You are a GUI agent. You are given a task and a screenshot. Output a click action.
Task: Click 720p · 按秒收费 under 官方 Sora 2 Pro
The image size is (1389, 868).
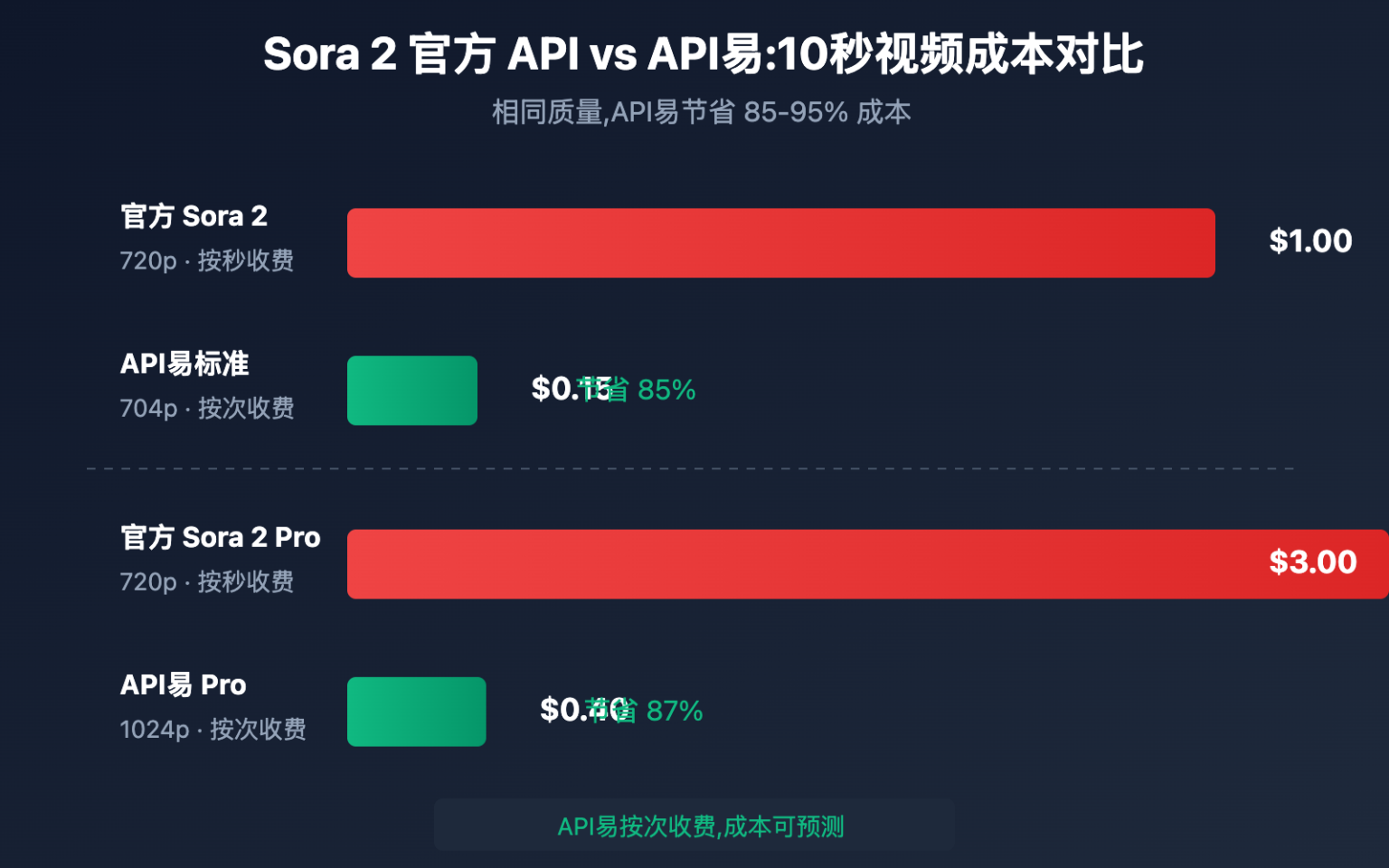(206, 581)
